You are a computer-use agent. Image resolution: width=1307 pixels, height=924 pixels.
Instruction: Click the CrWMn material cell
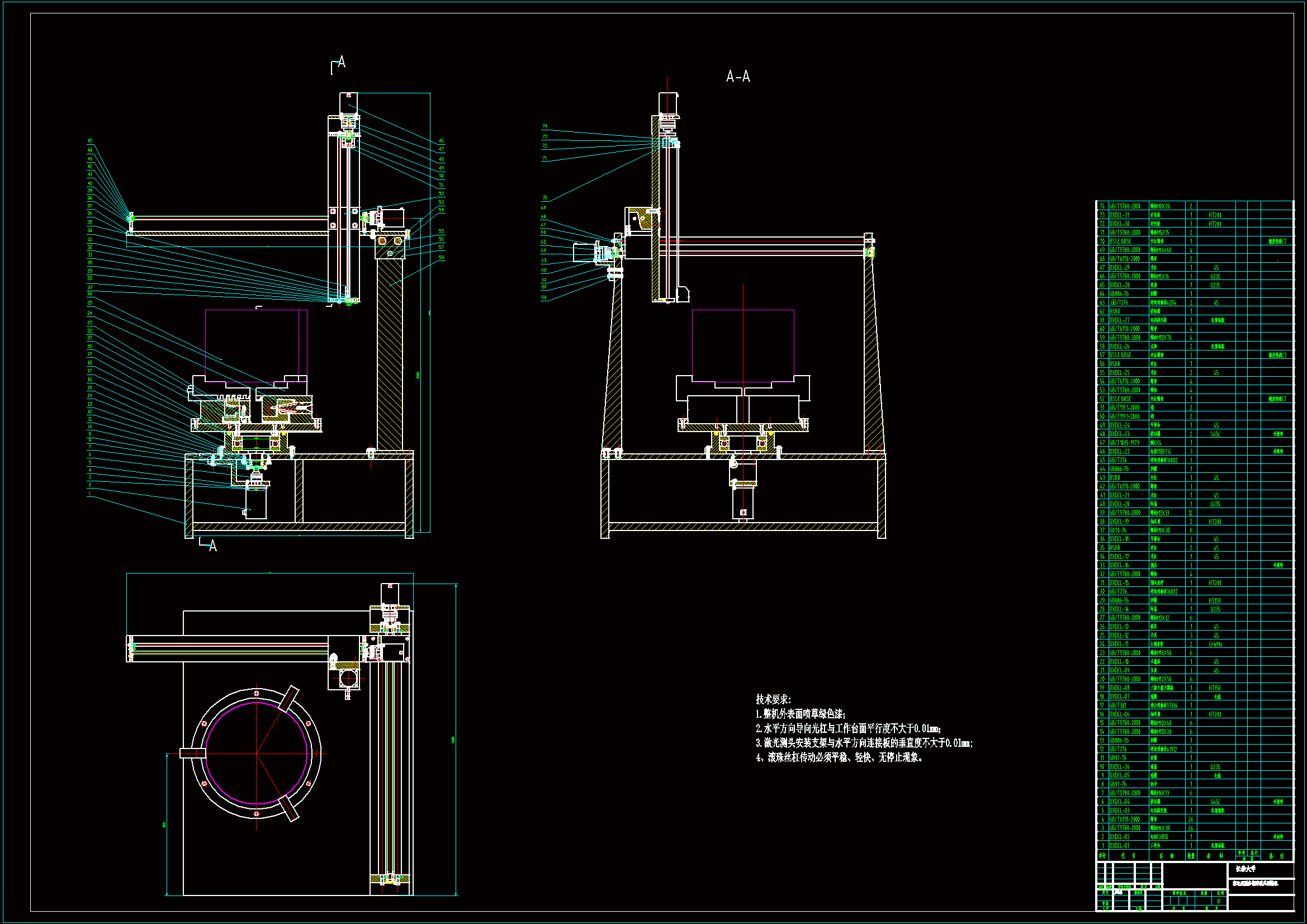point(1215,645)
